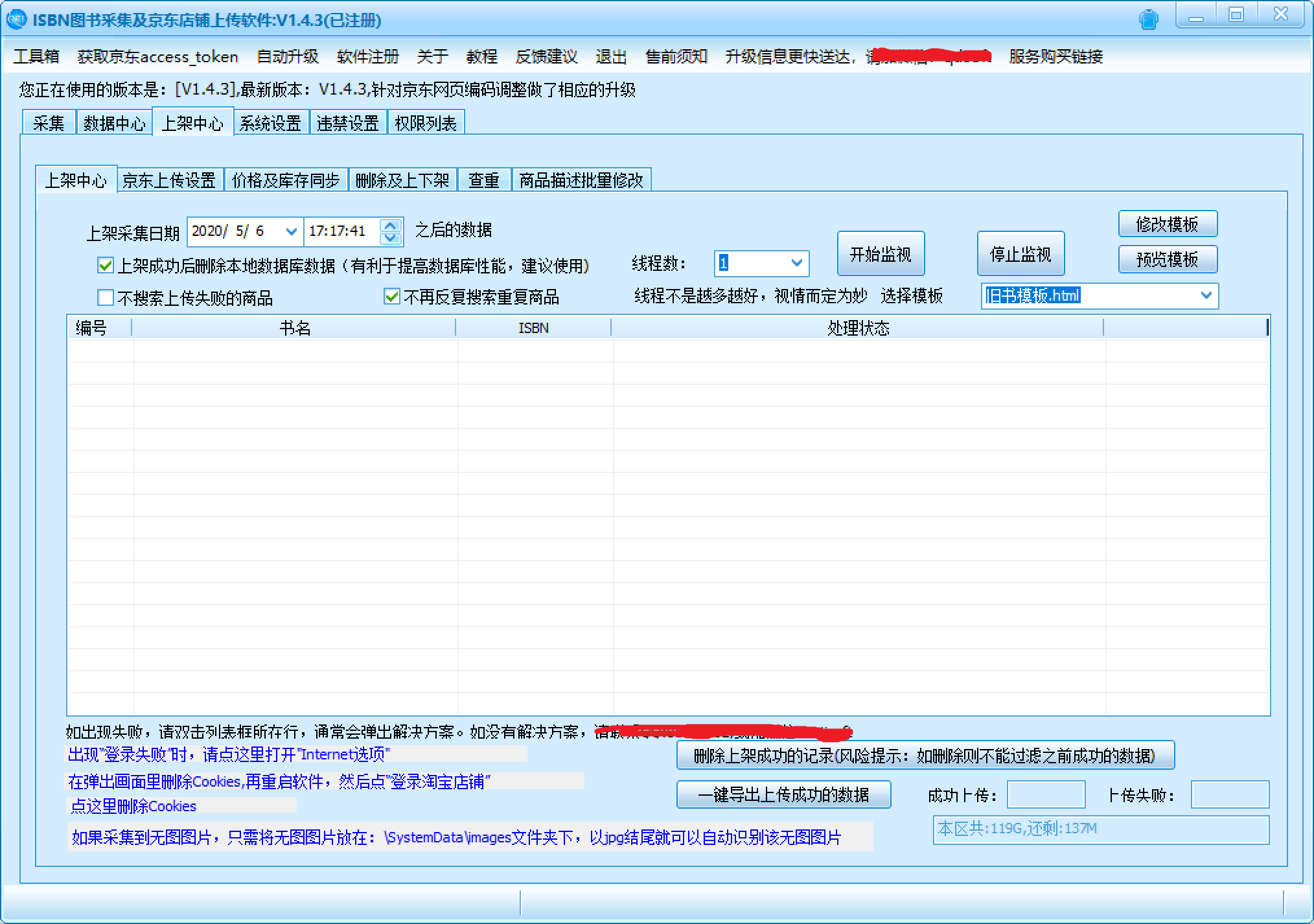1314x924 pixels.
Task: Click the 预览模板 button
Action: point(1167,259)
